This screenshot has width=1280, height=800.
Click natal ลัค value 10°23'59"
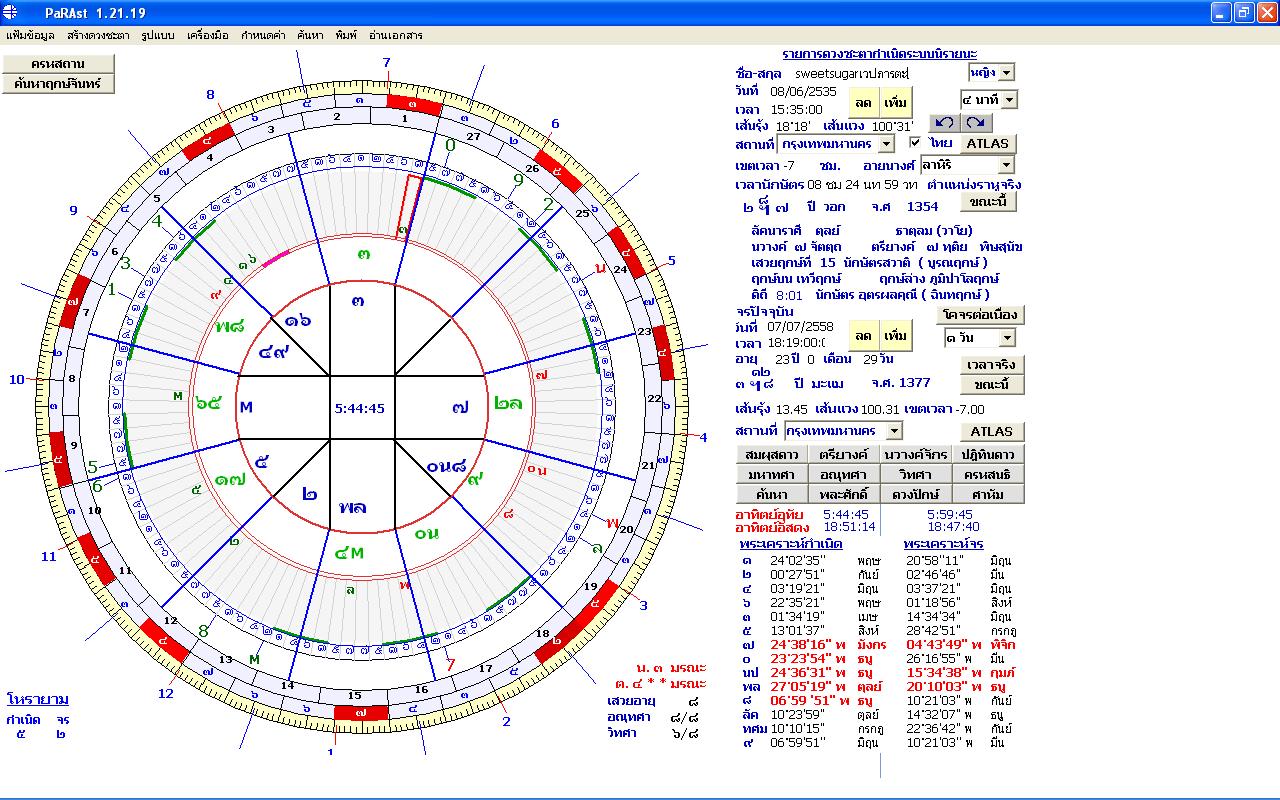[x=797, y=715]
